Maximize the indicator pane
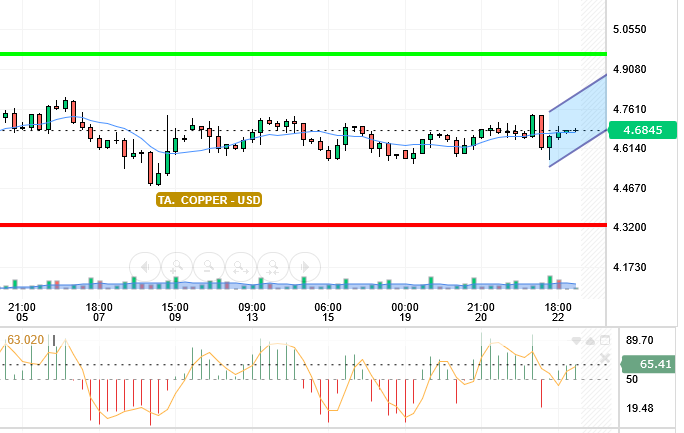684x433 pixels. (605, 340)
